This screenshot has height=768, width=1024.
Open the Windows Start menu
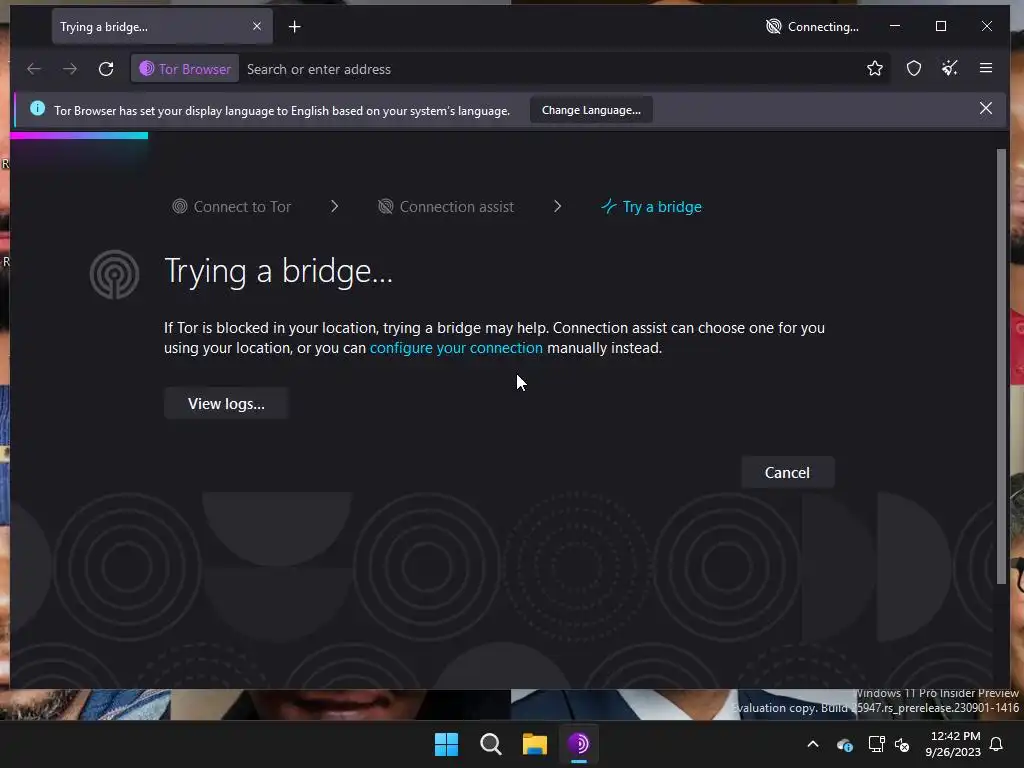pos(447,744)
